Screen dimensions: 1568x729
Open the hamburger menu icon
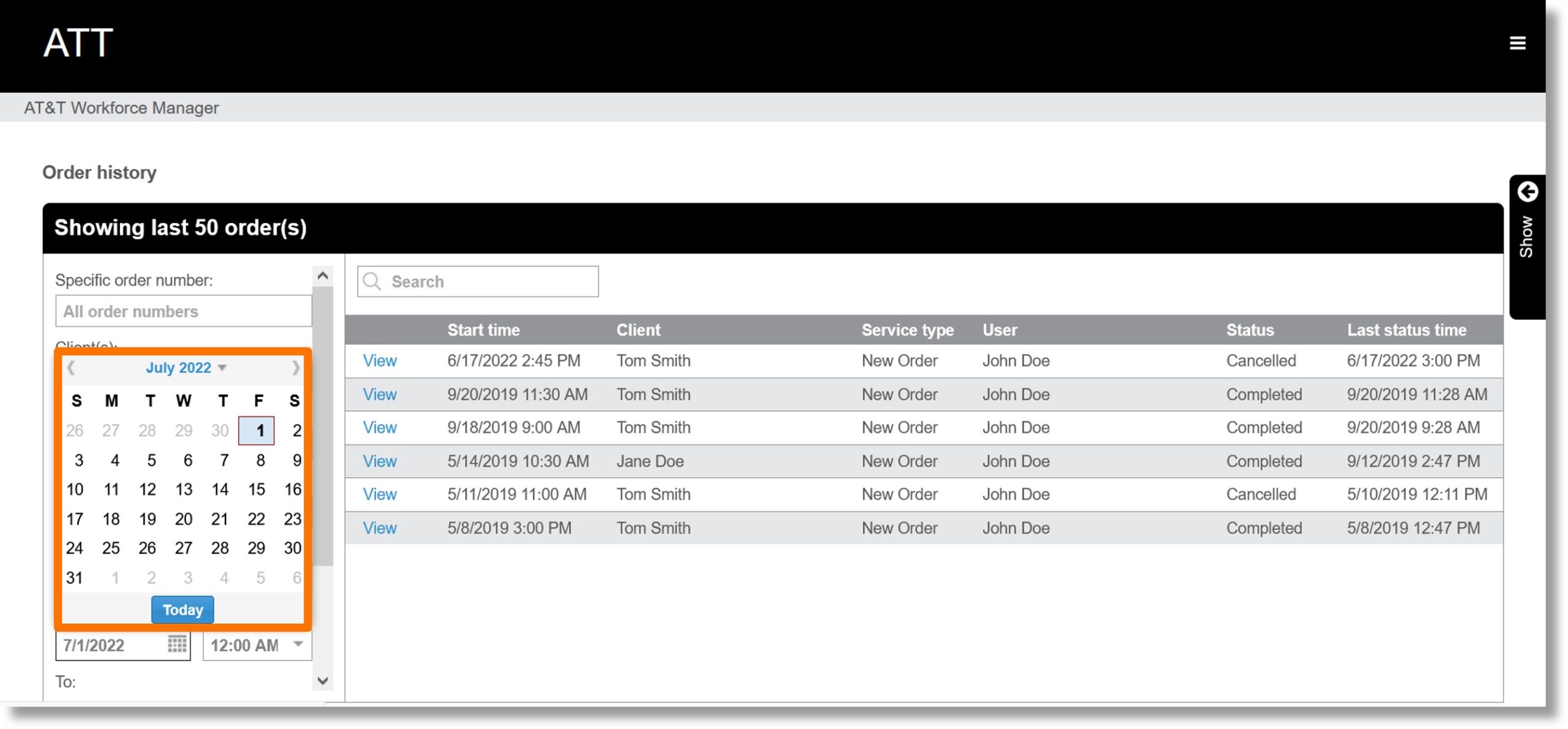coord(1517,43)
